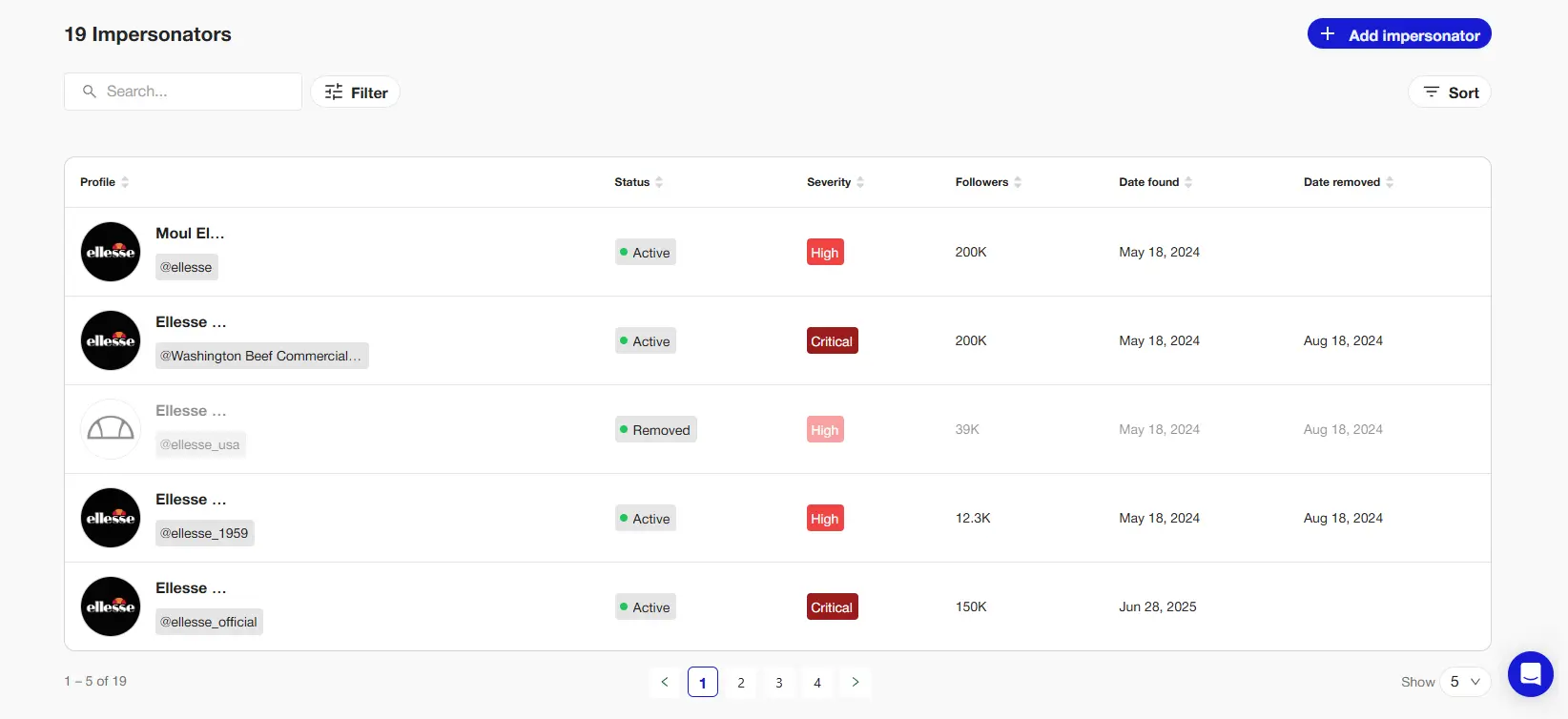This screenshot has width=1568, height=719.
Task: Sort by Date found column arrows
Action: pyautogui.click(x=1188, y=182)
